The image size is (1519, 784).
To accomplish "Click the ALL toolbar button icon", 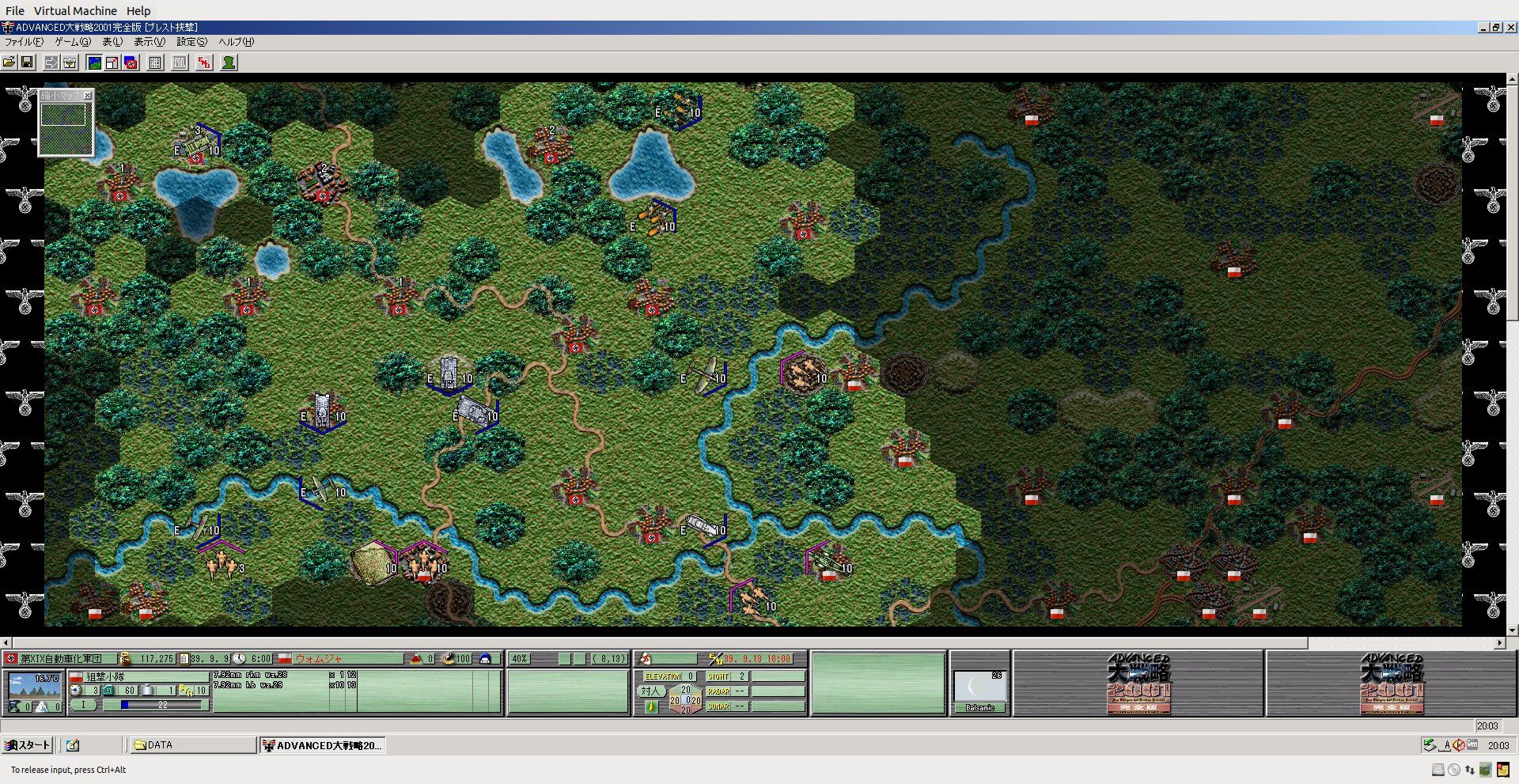I will pos(180,62).
